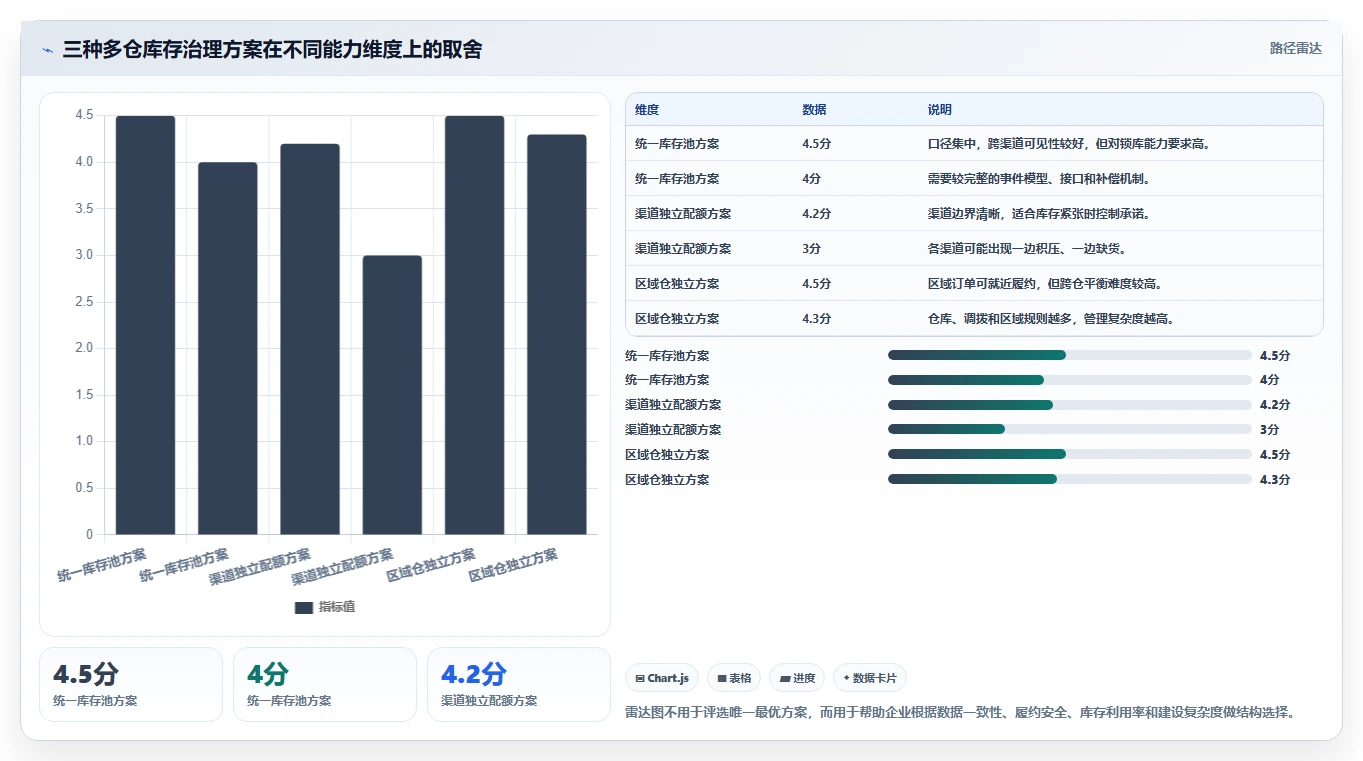The width and height of the screenshot is (1363, 761).
Task: Click the 渠道独立配额方案 label of the 3分 progress bar
Action: pyautogui.click(x=673, y=429)
